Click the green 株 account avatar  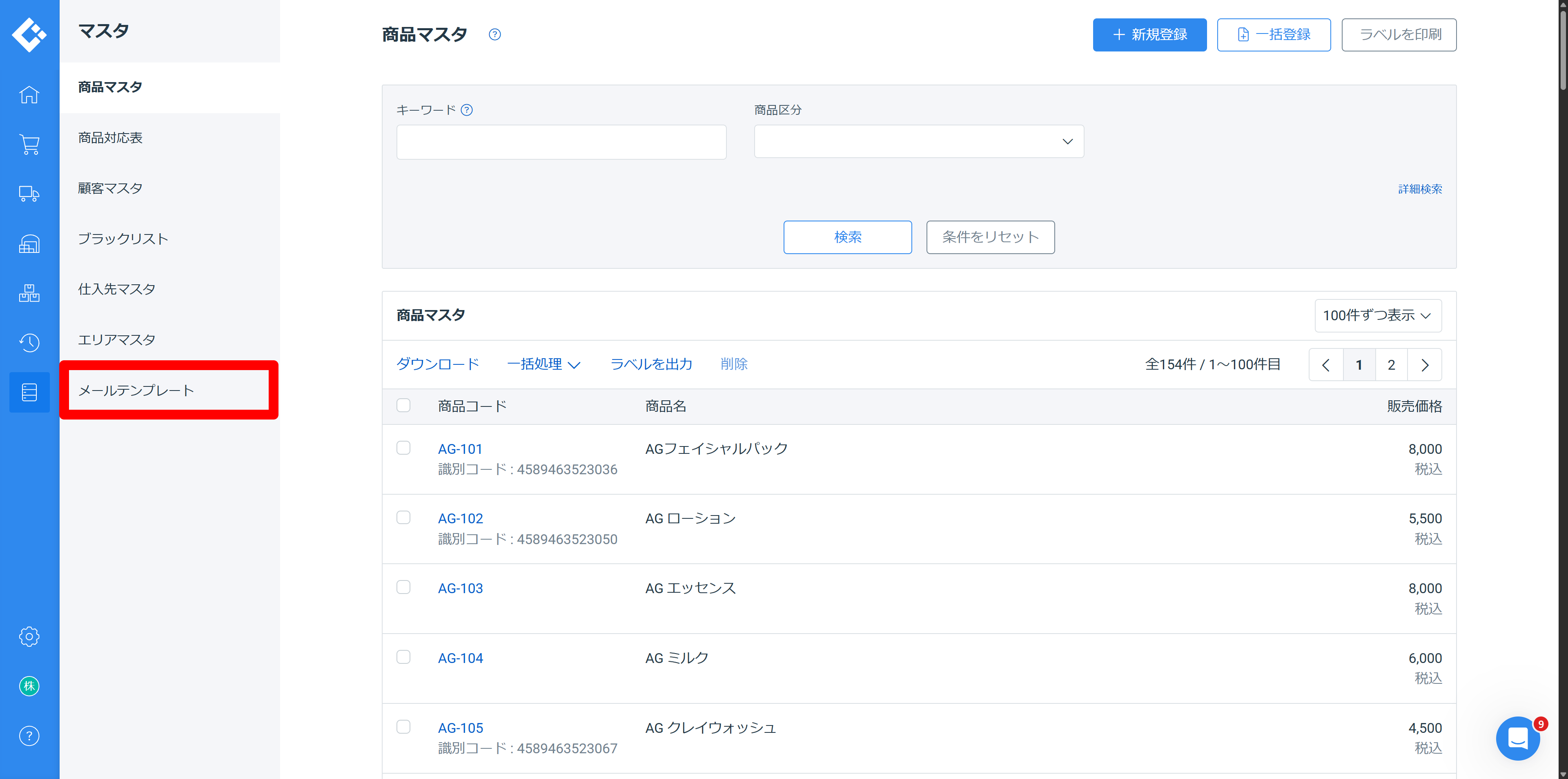[29, 686]
